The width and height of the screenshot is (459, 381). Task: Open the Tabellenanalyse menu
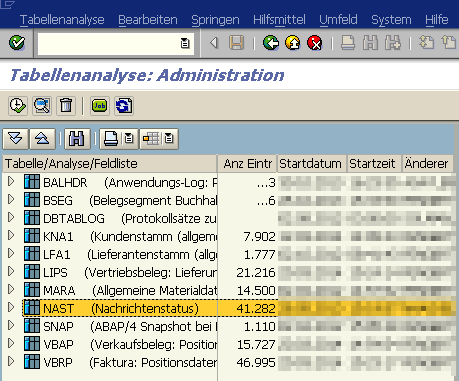click(62, 20)
